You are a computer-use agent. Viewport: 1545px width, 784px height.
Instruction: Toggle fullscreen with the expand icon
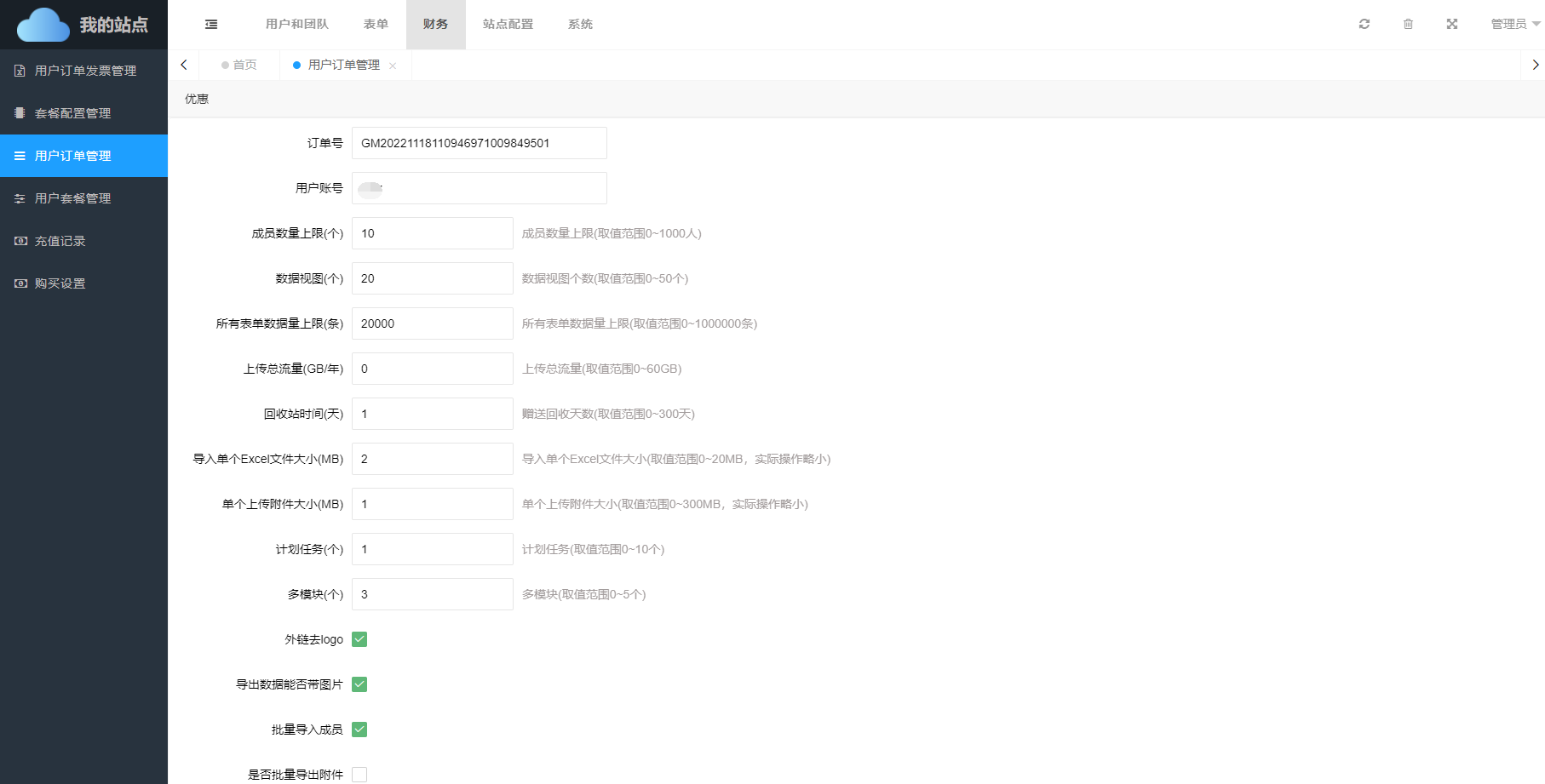pos(1451,24)
